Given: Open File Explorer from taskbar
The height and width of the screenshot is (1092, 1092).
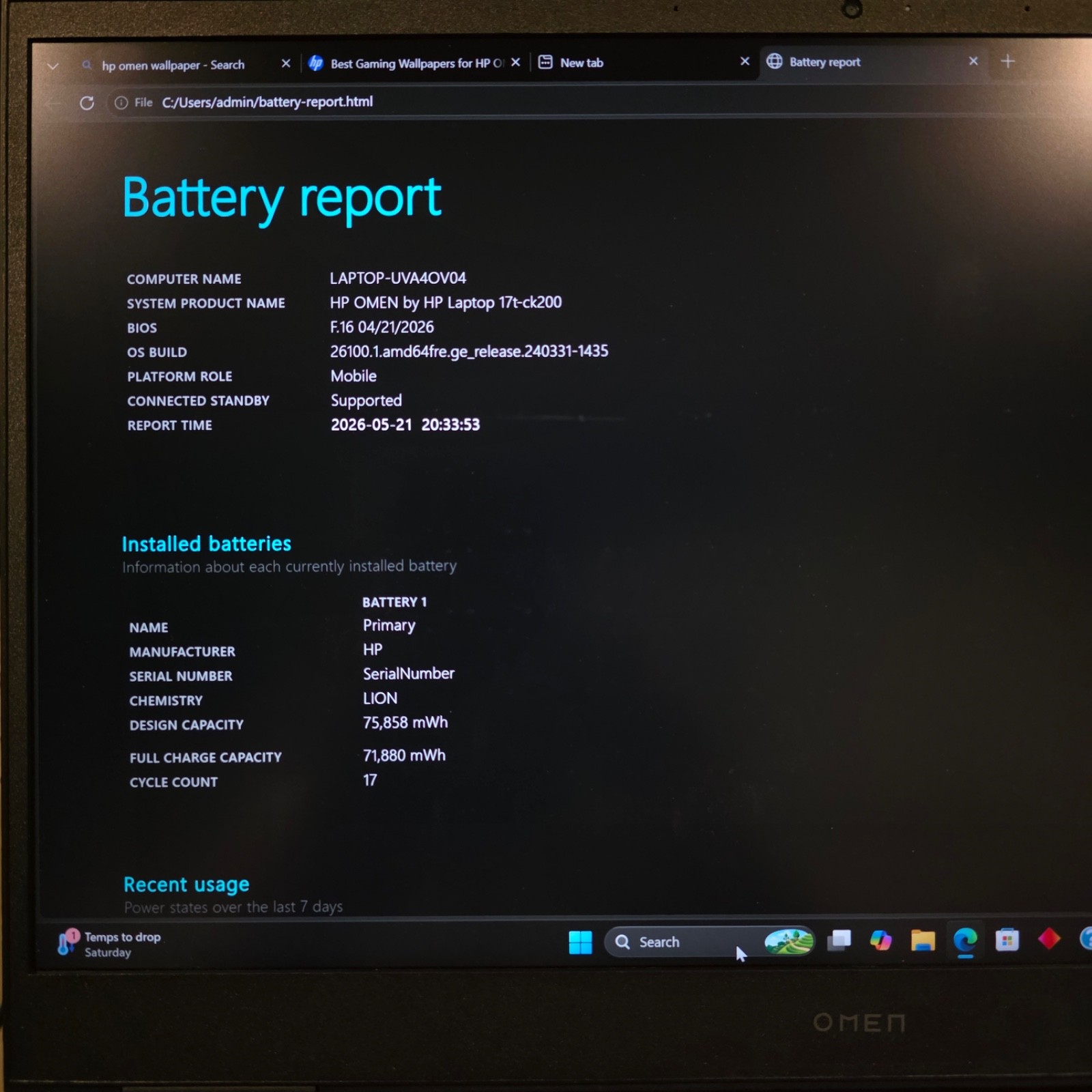Looking at the screenshot, I should tap(923, 940).
